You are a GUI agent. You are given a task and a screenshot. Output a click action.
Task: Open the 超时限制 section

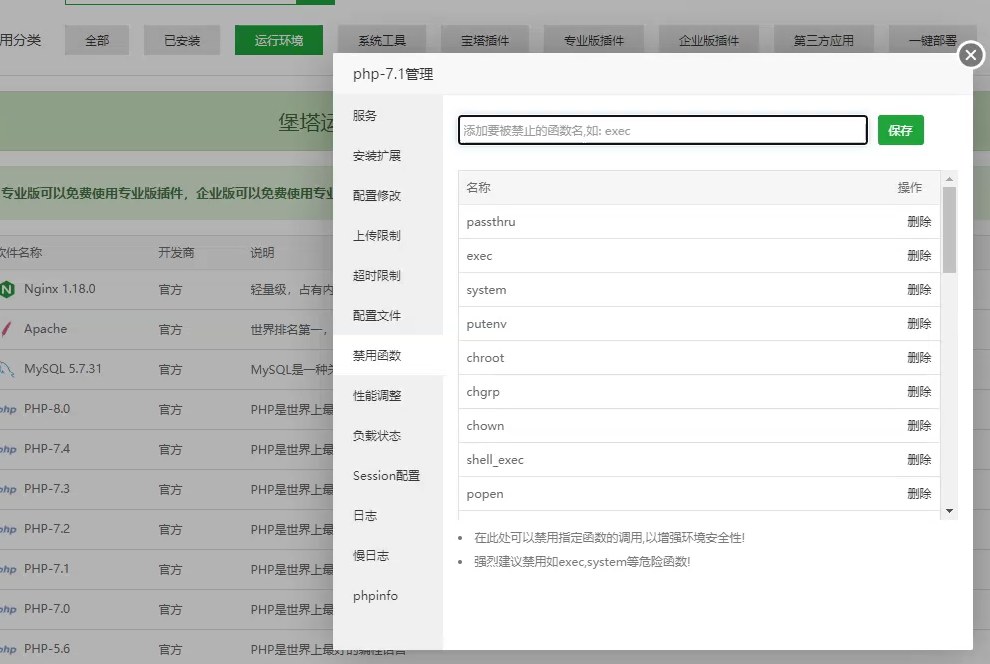(x=388, y=275)
